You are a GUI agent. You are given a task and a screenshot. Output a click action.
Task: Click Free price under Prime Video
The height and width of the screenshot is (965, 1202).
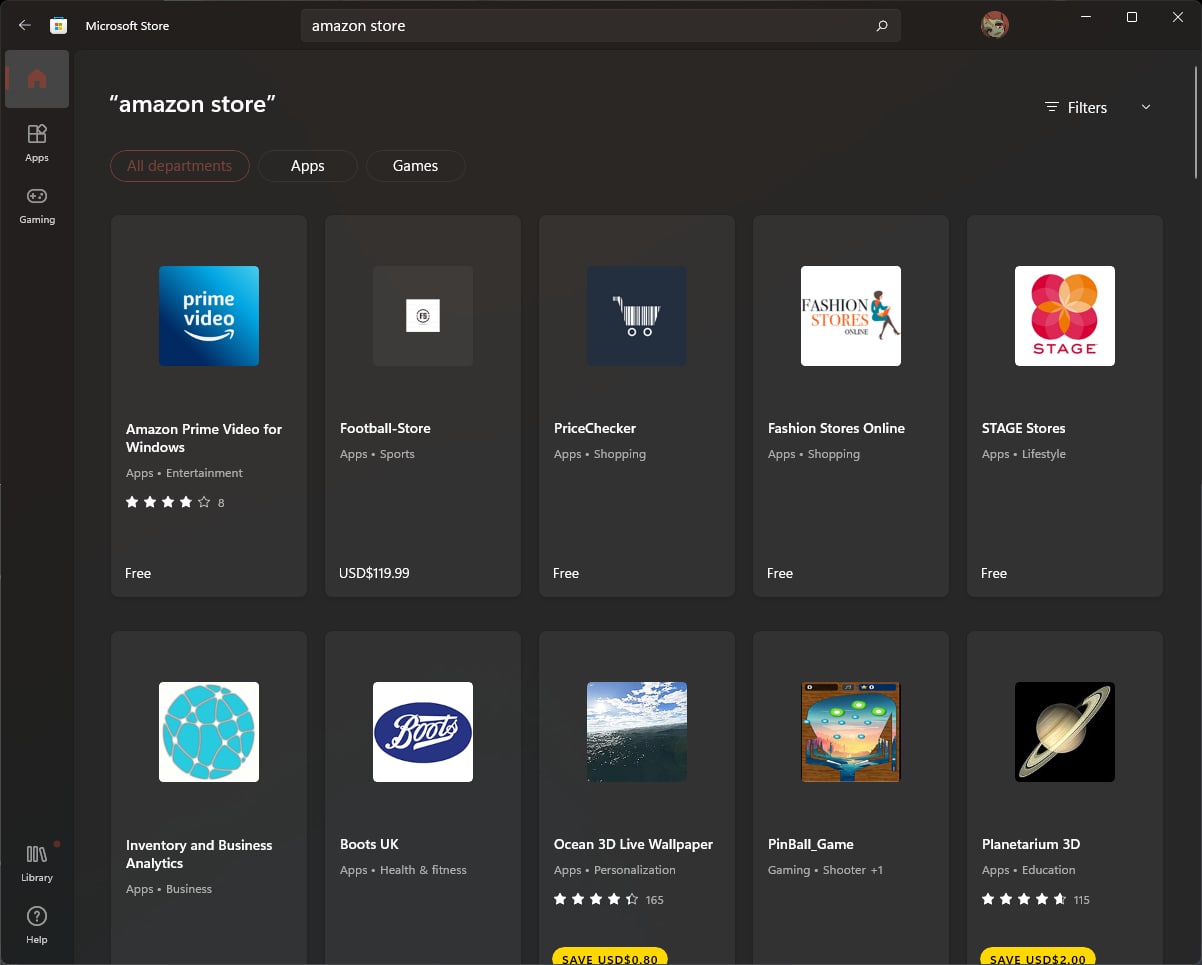(x=138, y=573)
